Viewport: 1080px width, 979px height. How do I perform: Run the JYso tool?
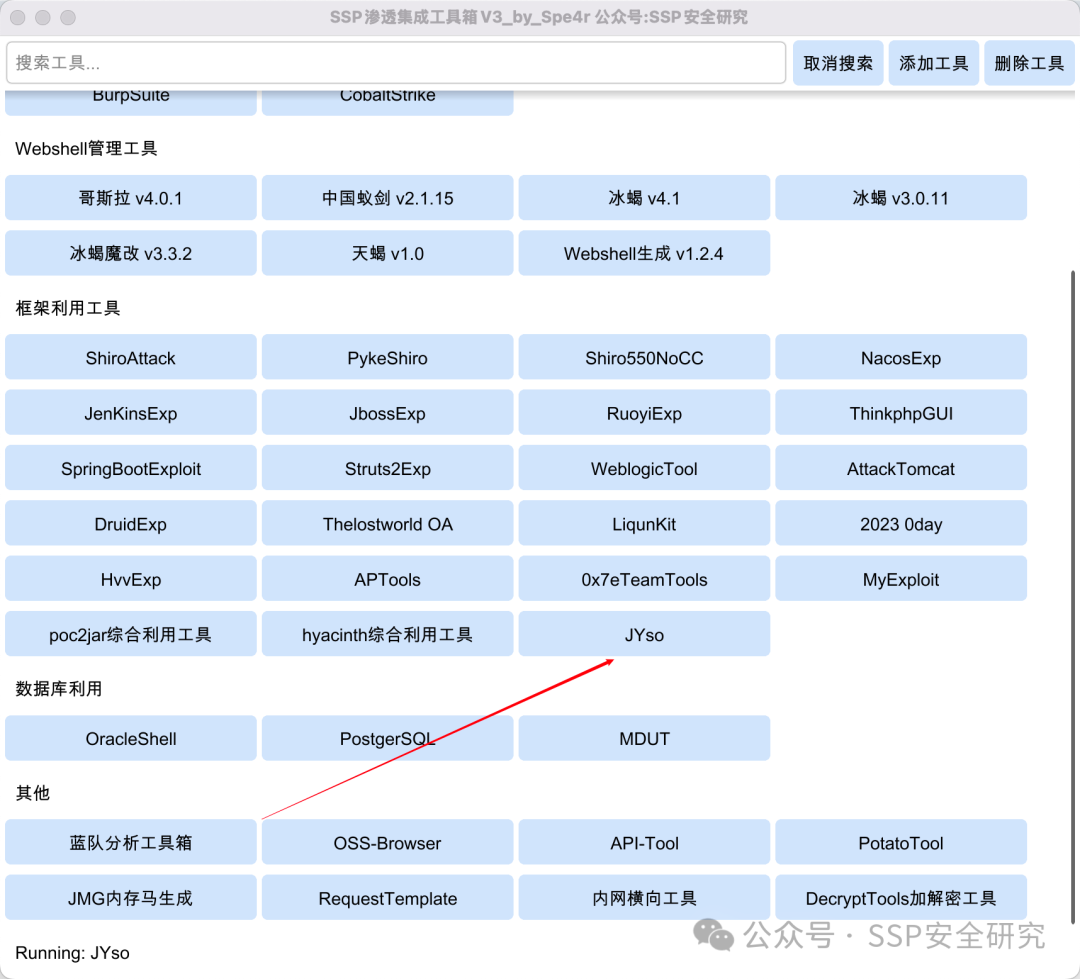(x=644, y=634)
